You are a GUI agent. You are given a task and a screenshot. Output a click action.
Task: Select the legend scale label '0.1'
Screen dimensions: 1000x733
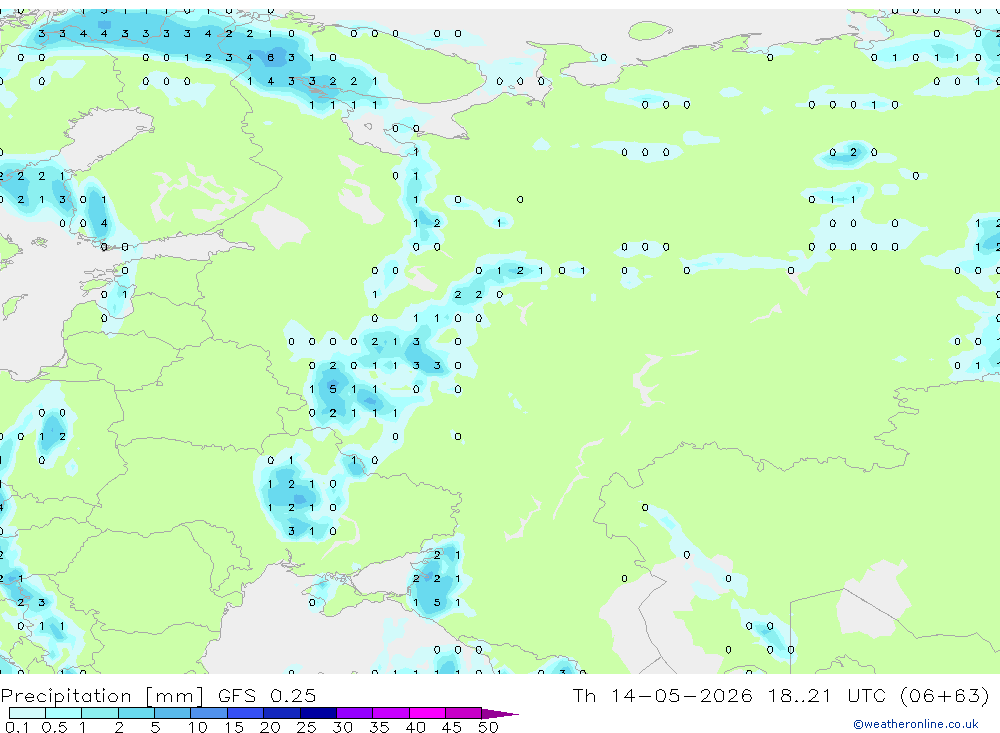click(17, 727)
